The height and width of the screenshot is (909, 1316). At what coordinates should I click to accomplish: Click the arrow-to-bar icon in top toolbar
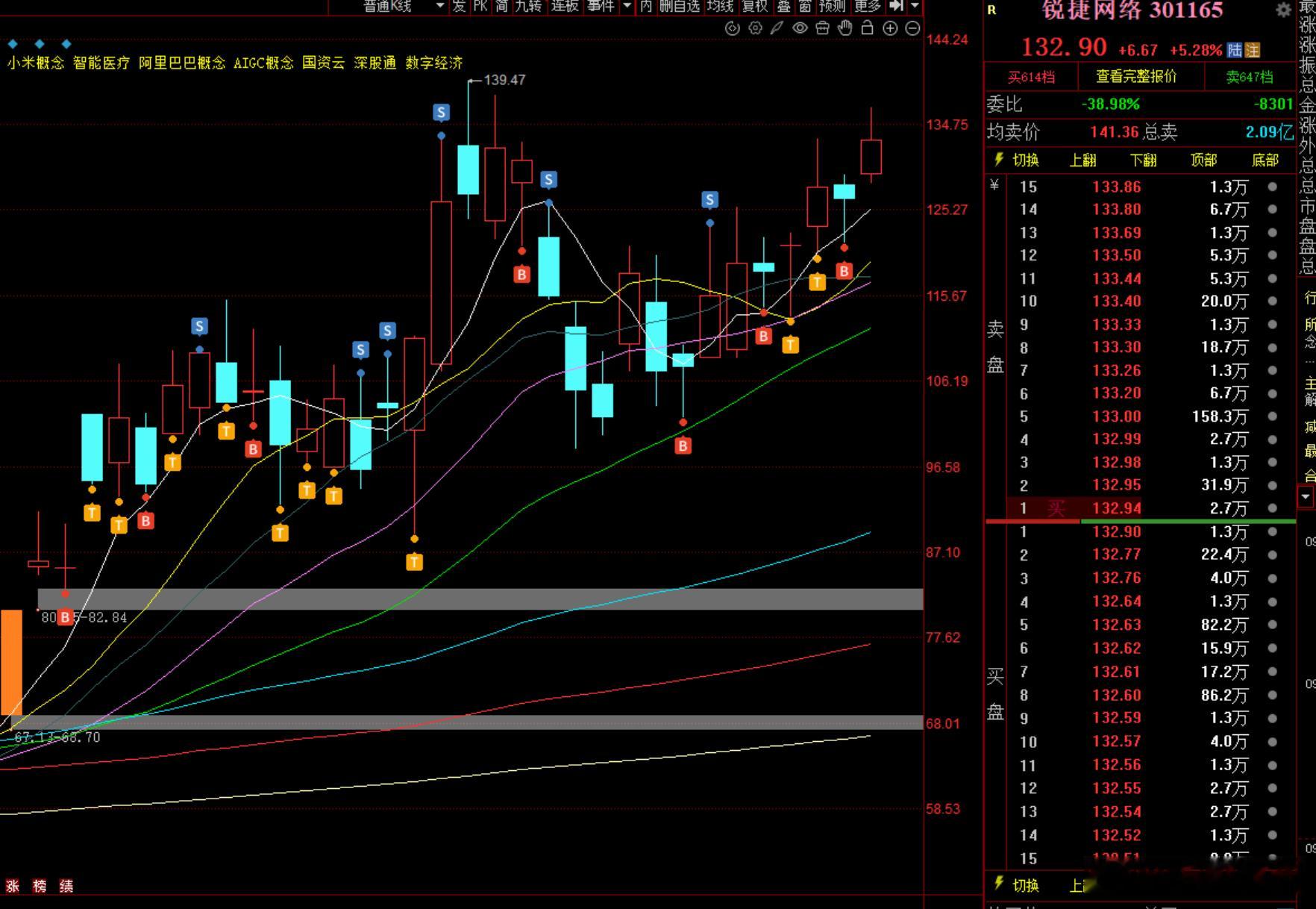click(x=896, y=6)
